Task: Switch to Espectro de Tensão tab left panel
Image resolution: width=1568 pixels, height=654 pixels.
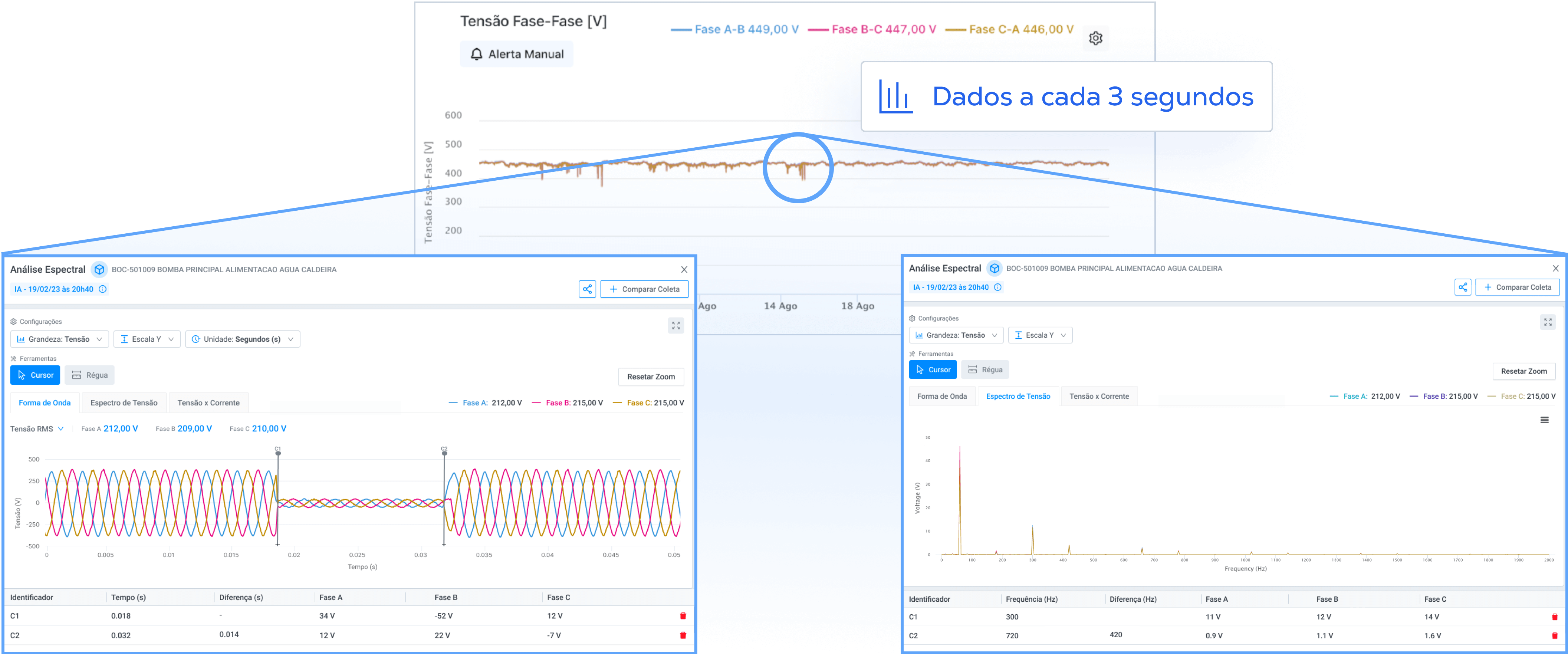Action: tap(124, 402)
